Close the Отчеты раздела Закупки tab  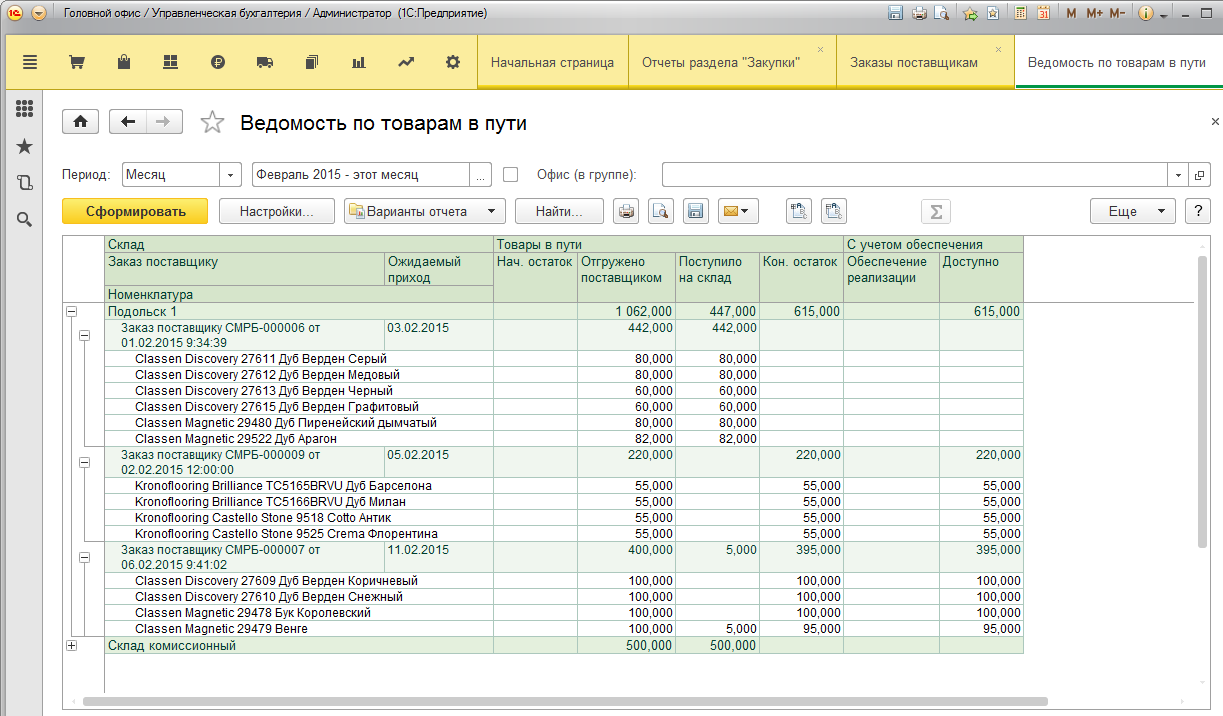[821, 49]
